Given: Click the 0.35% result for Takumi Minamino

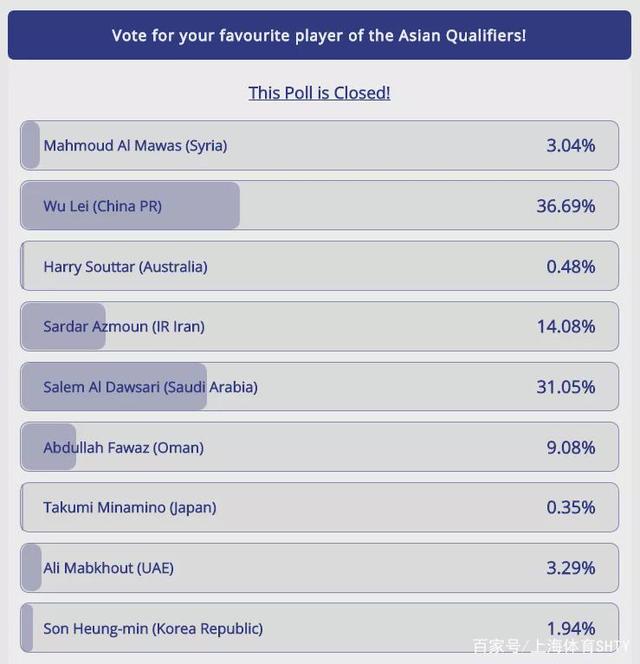Looking at the screenshot, I should (x=570, y=508).
